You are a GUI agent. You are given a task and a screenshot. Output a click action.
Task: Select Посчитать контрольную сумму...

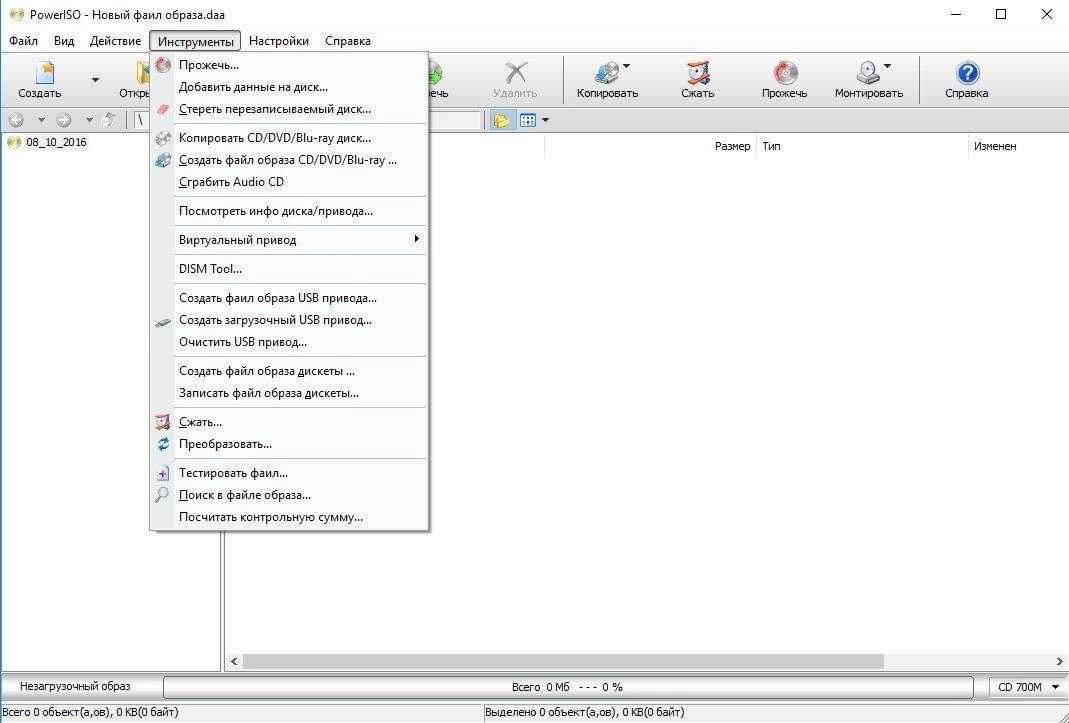[x=290, y=517]
